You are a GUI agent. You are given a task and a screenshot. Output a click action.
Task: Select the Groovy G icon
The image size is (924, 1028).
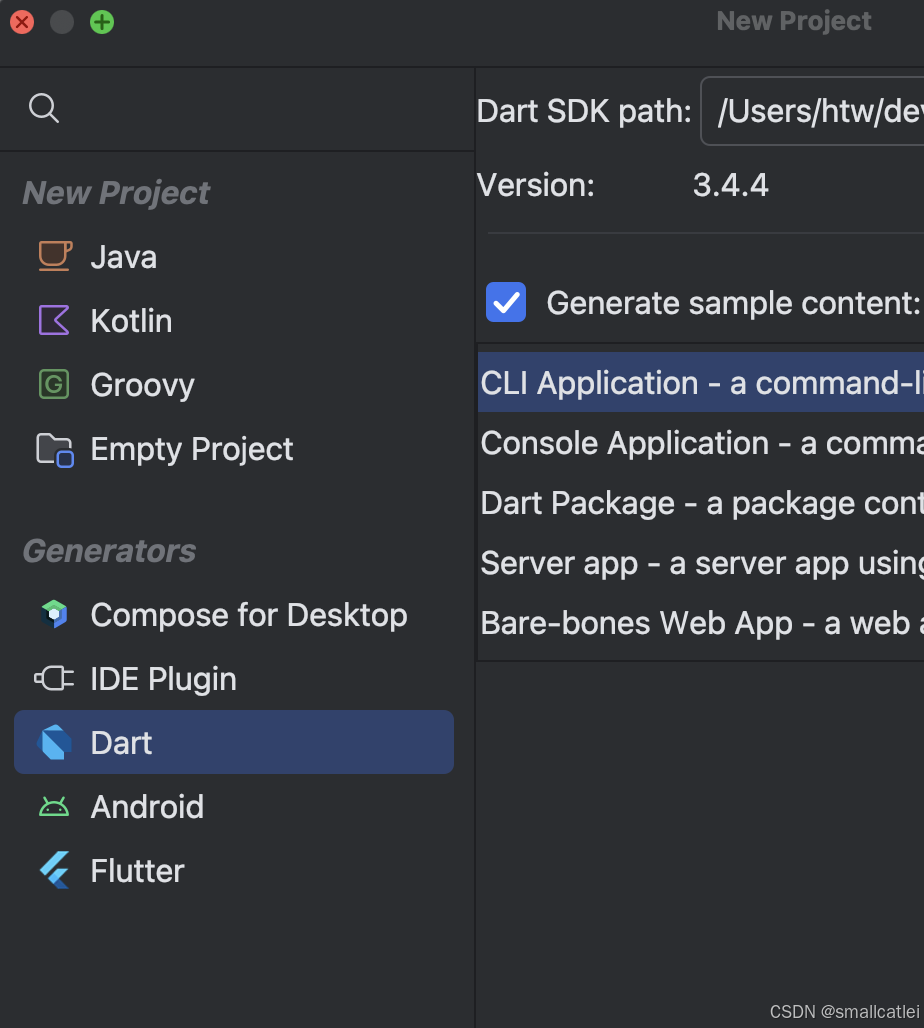pyautogui.click(x=54, y=384)
